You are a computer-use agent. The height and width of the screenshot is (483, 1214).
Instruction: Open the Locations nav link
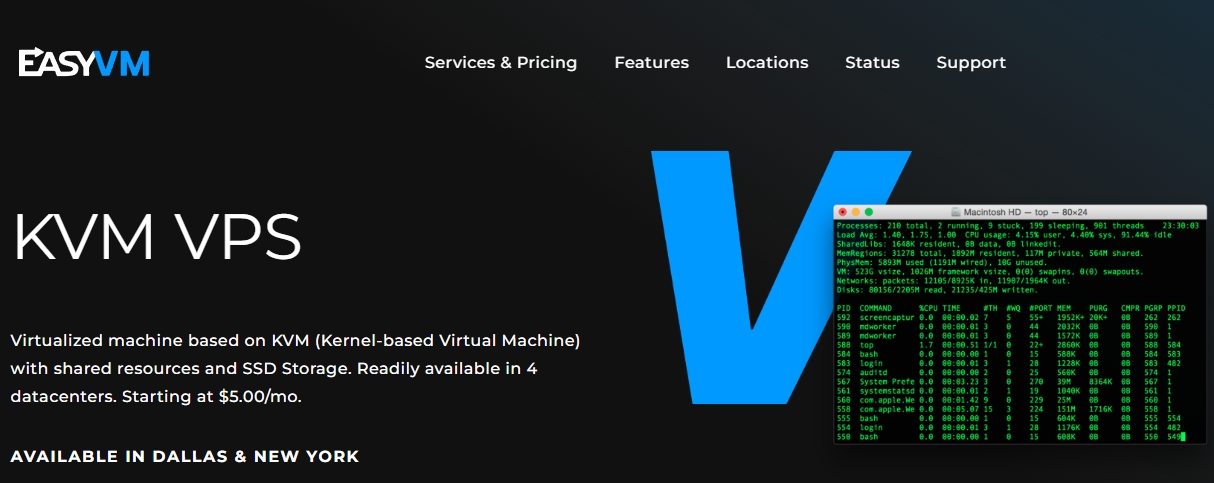tap(767, 62)
